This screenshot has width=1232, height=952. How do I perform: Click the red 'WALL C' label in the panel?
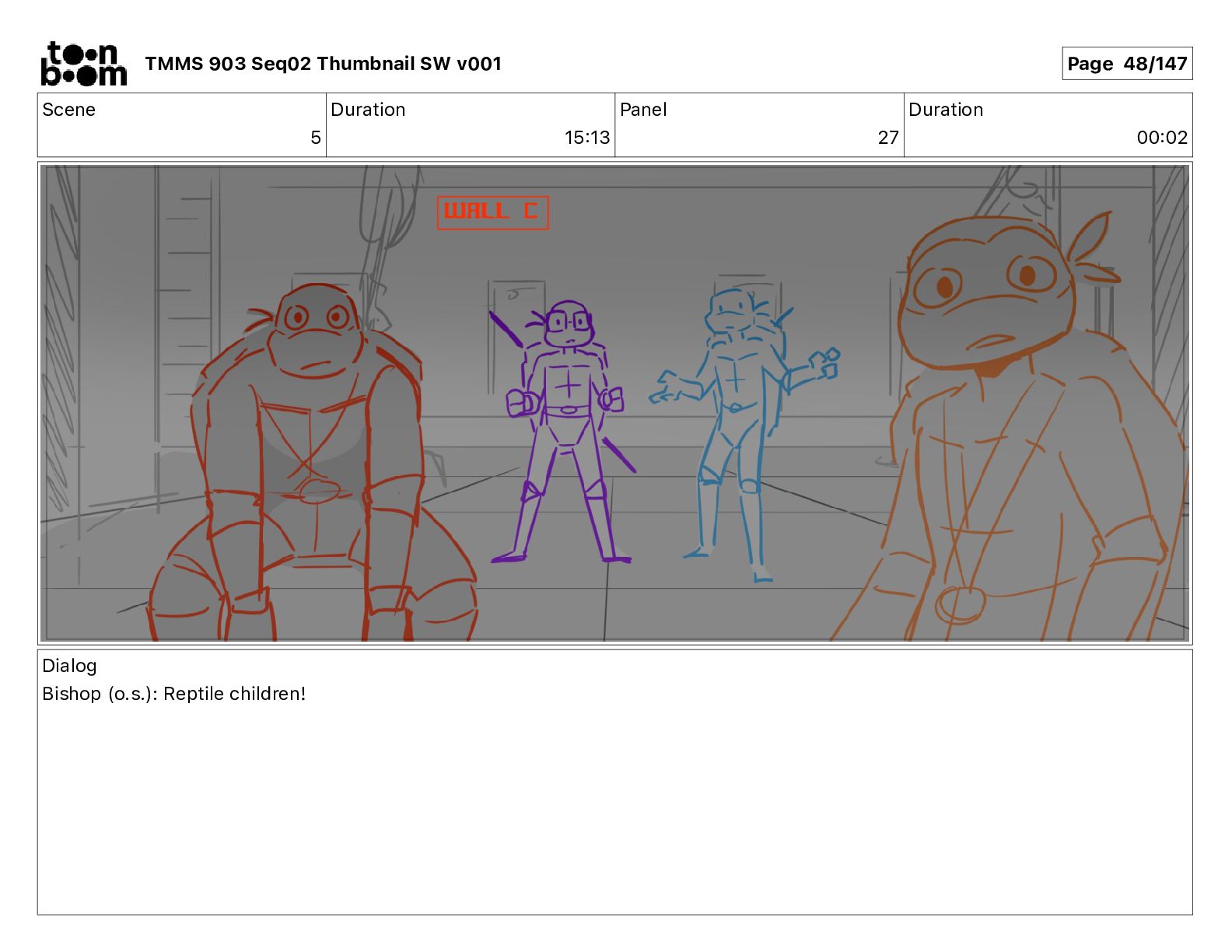(493, 212)
